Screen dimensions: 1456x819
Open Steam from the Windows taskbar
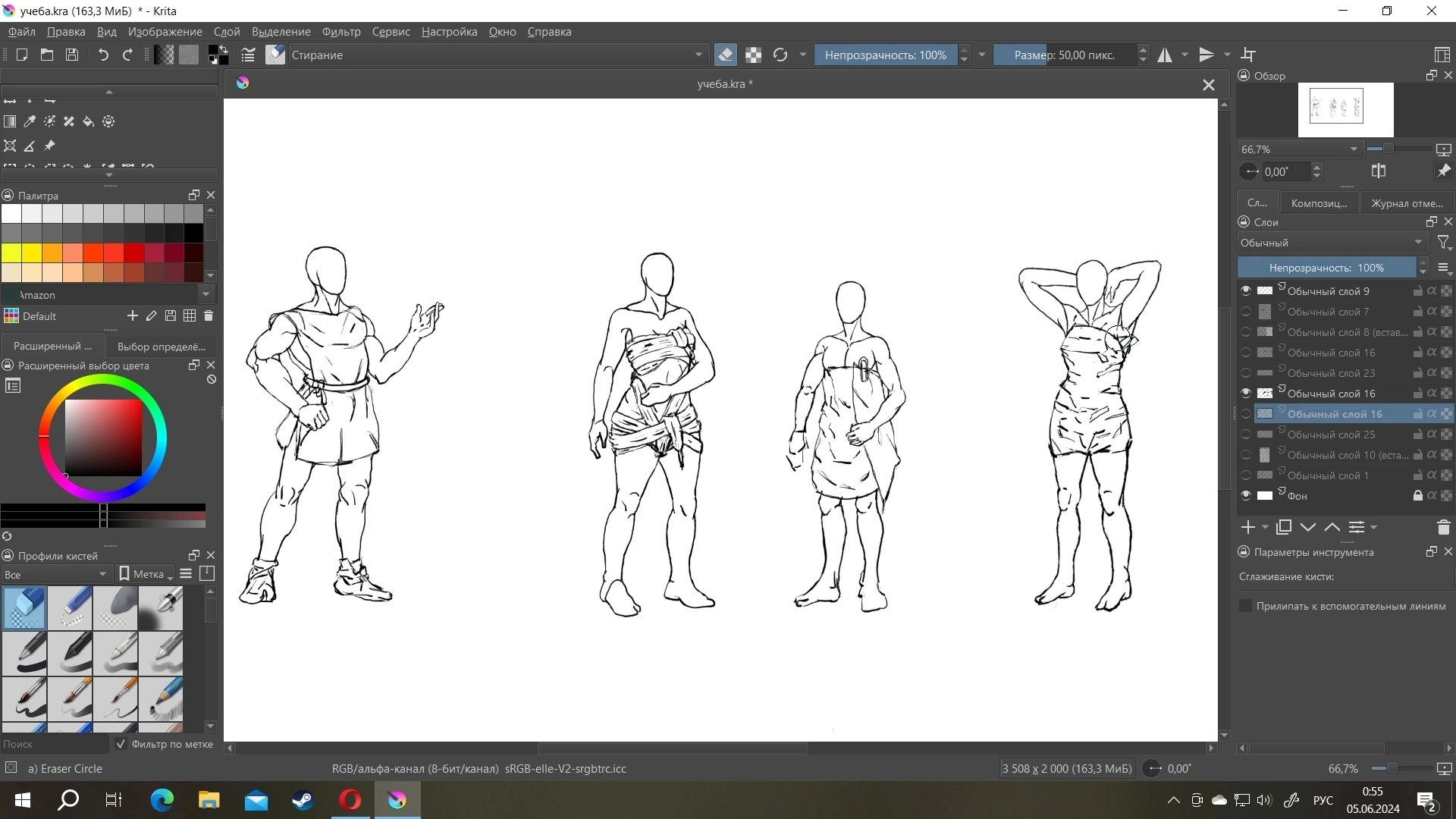(303, 800)
